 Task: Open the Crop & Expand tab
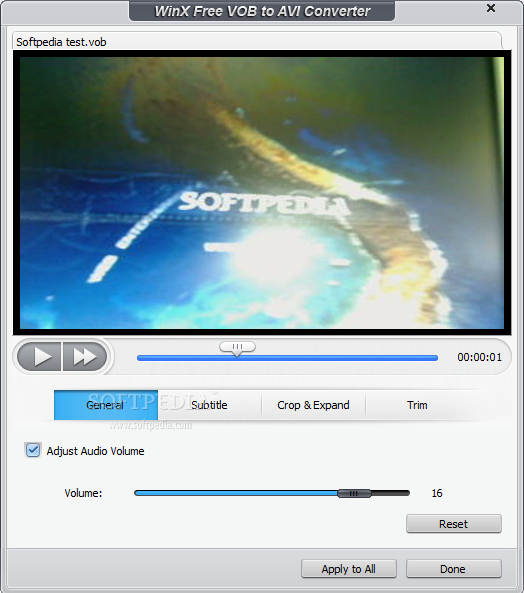click(313, 405)
